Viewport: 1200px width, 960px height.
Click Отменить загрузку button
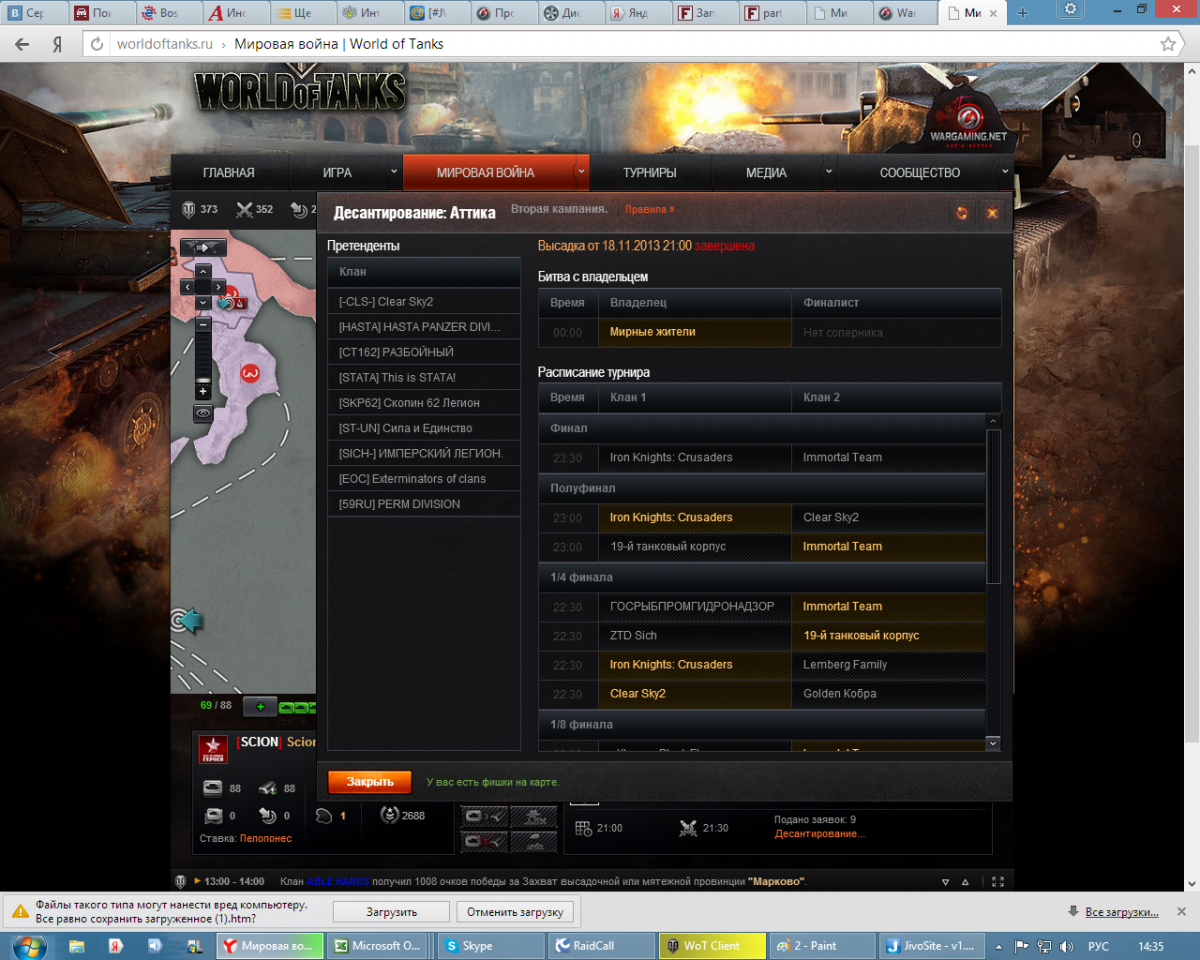[516, 912]
